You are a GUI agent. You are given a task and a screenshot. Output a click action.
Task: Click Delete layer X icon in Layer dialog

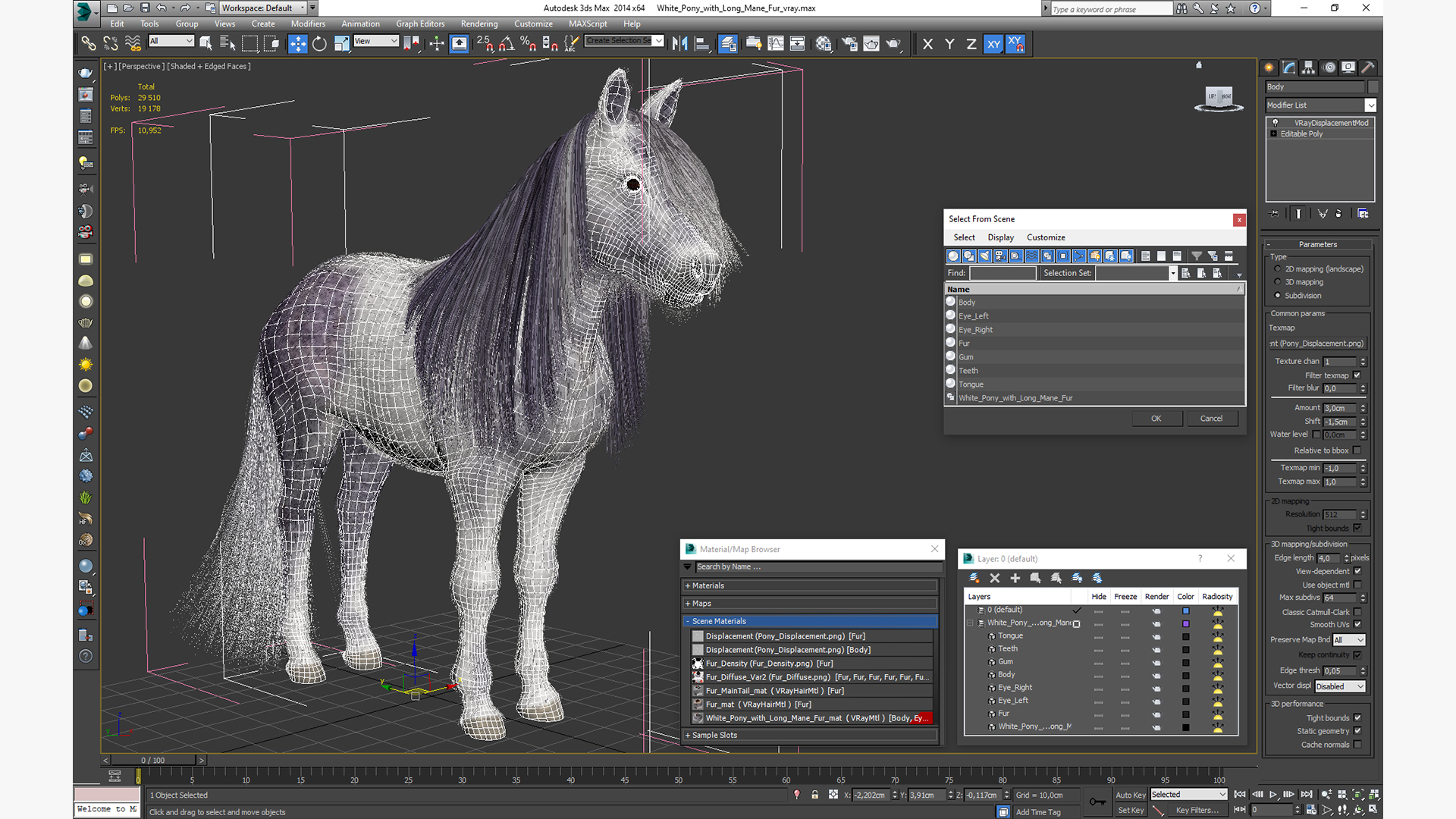(995, 578)
